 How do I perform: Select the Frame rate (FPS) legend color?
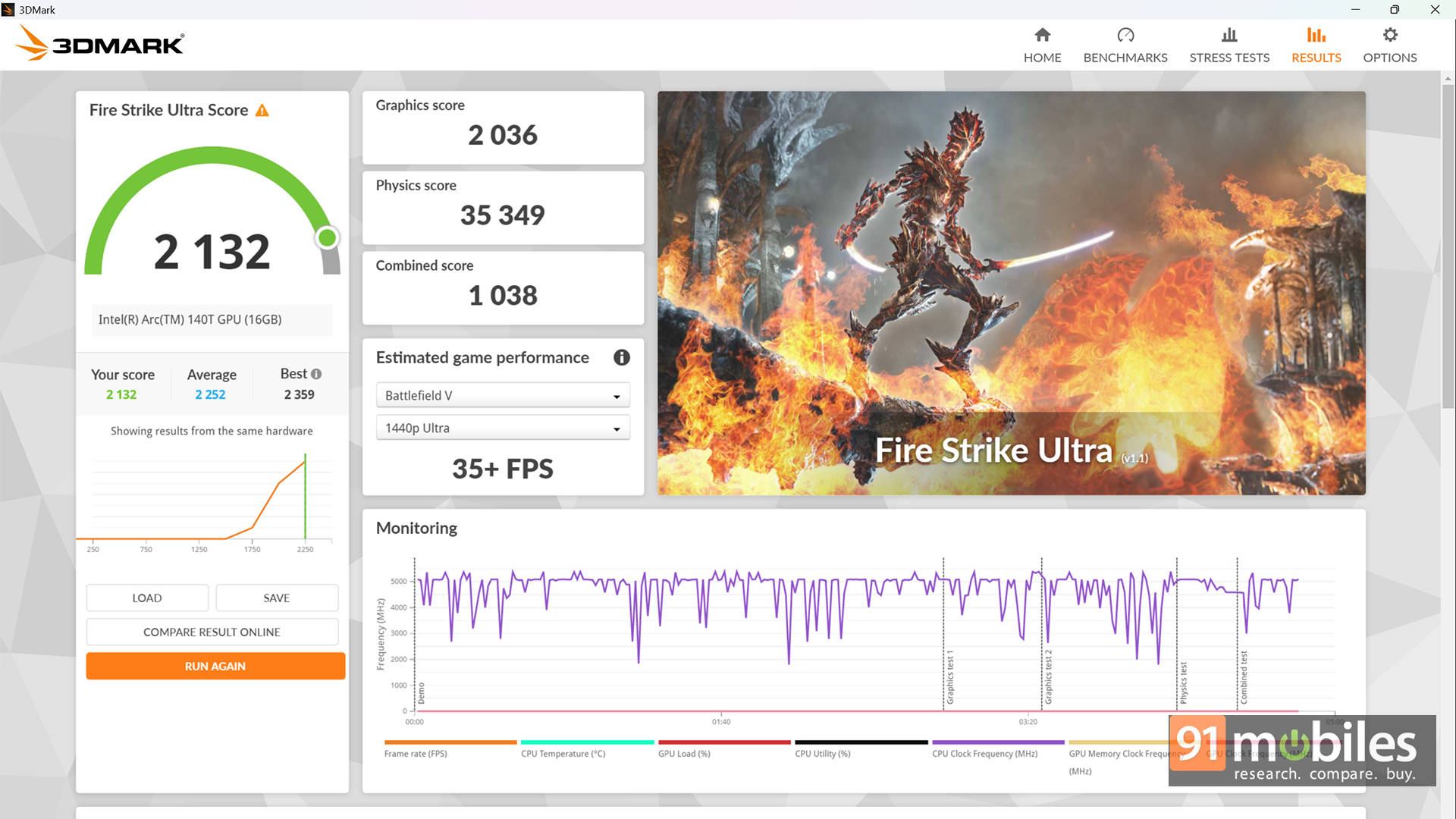tap(450, 742)
